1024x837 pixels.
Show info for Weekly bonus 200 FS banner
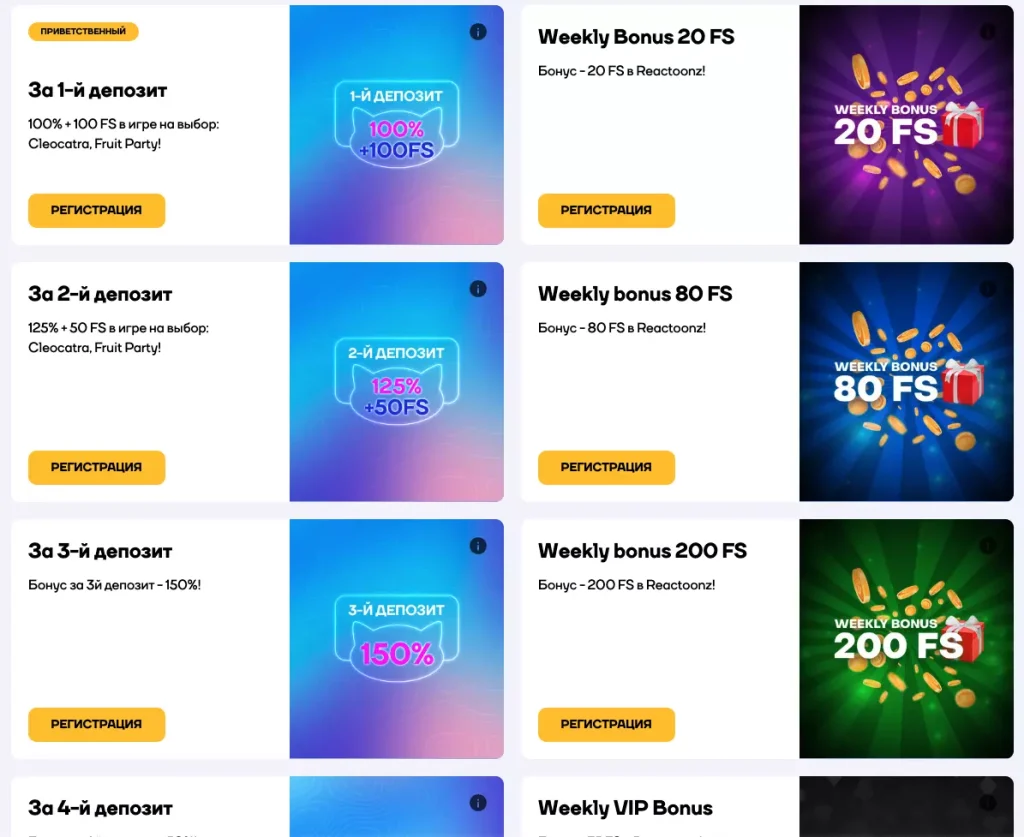coord(988,546)
